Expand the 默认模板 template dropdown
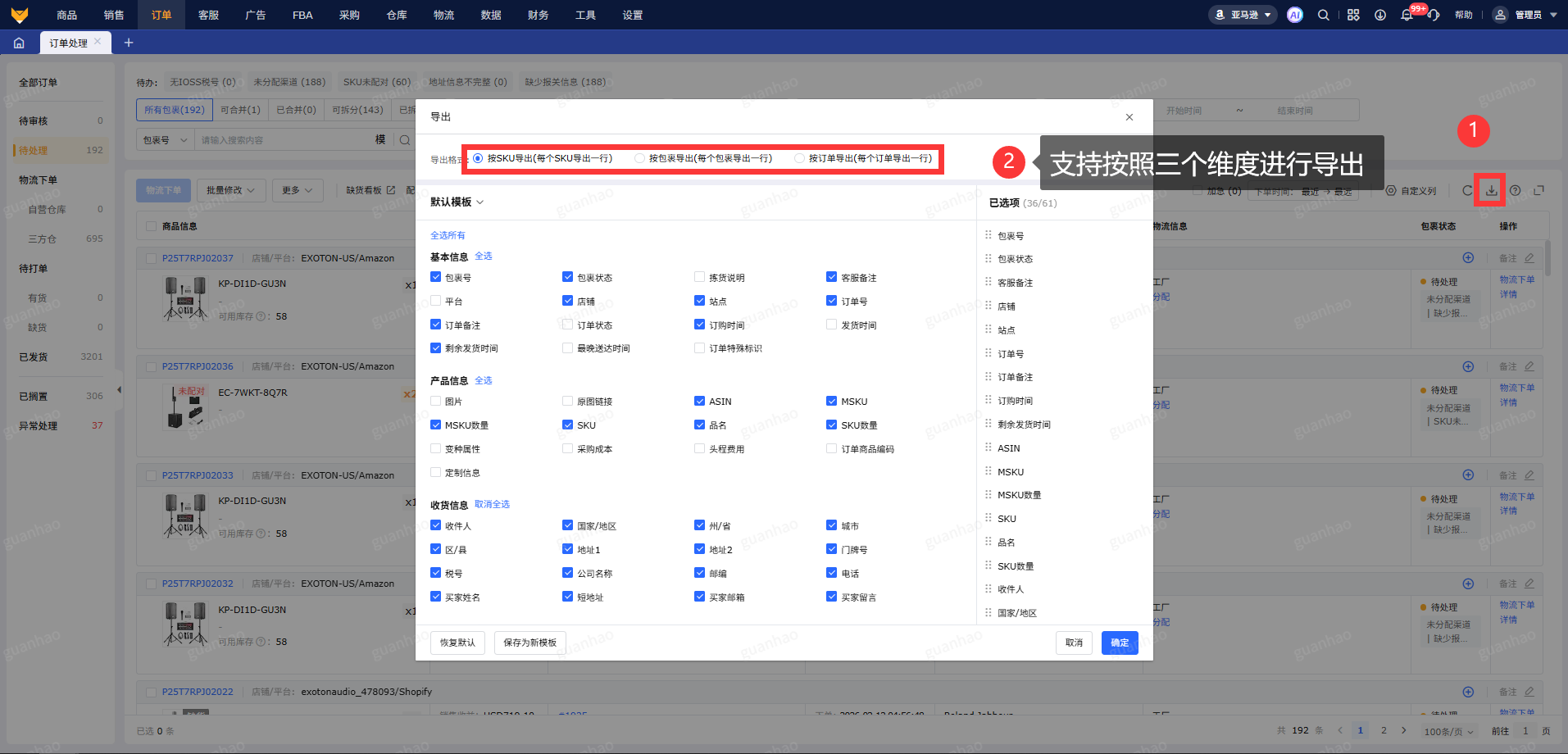 point(457,202)
